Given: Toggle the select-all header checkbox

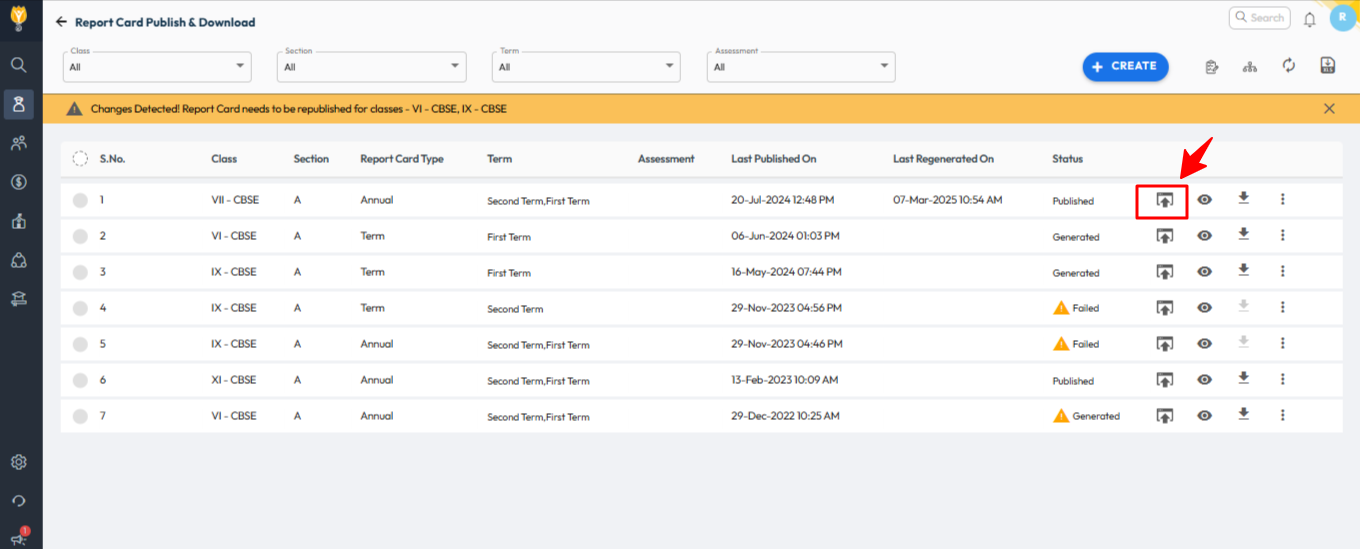Looking at the screenshot, I should pyautogui.click(x=80, y=159).
